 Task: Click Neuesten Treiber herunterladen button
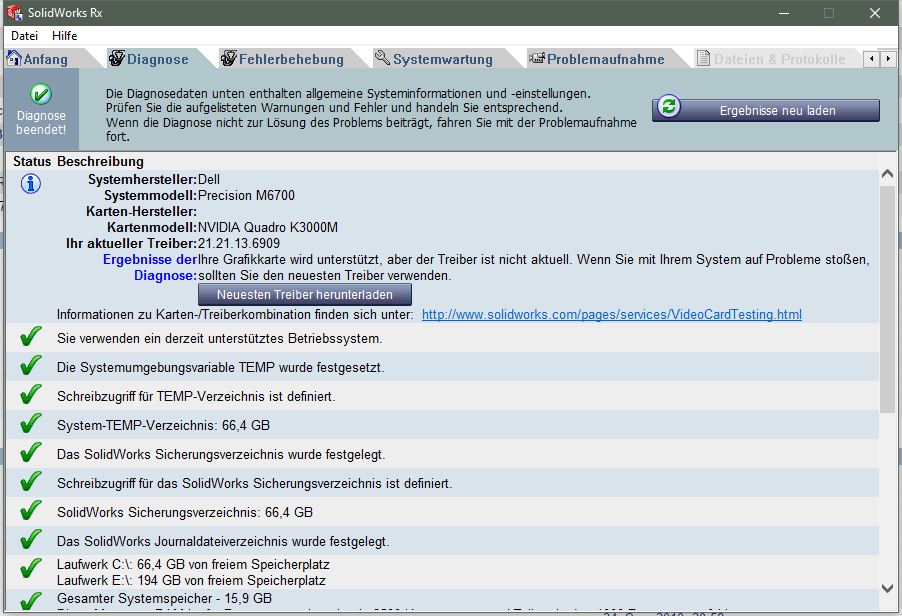coord(305,294)
